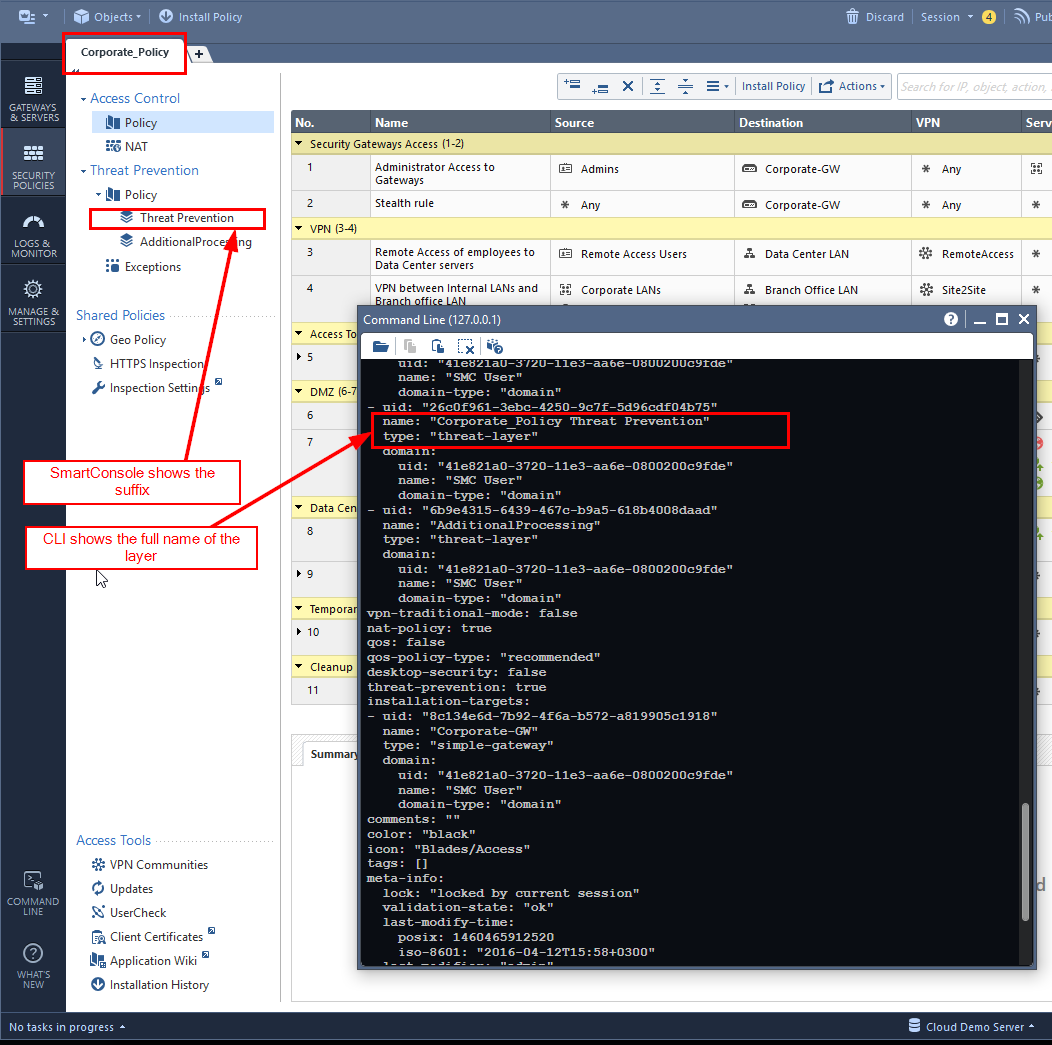Discard the current session changes
The image size is (1052, 1045).
[x=875, y=17]
